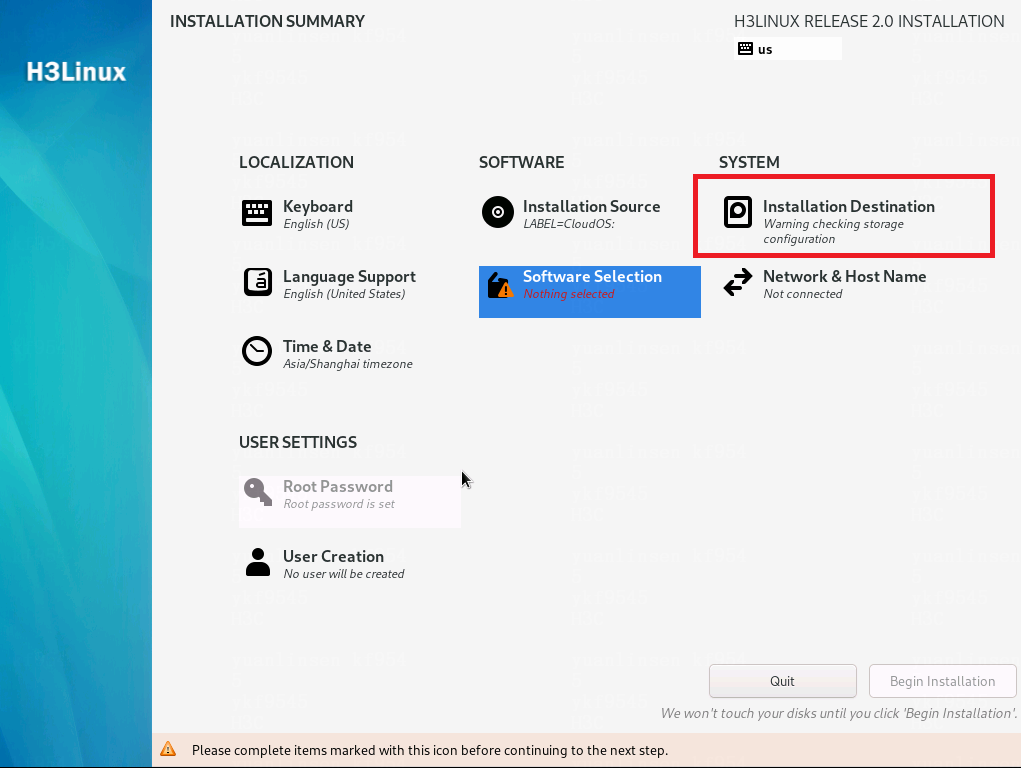Click the 'Asia/Shanghai timezone' status text
The width and height of the screenshot is (1021, 768).
click(x=348, y=363)
